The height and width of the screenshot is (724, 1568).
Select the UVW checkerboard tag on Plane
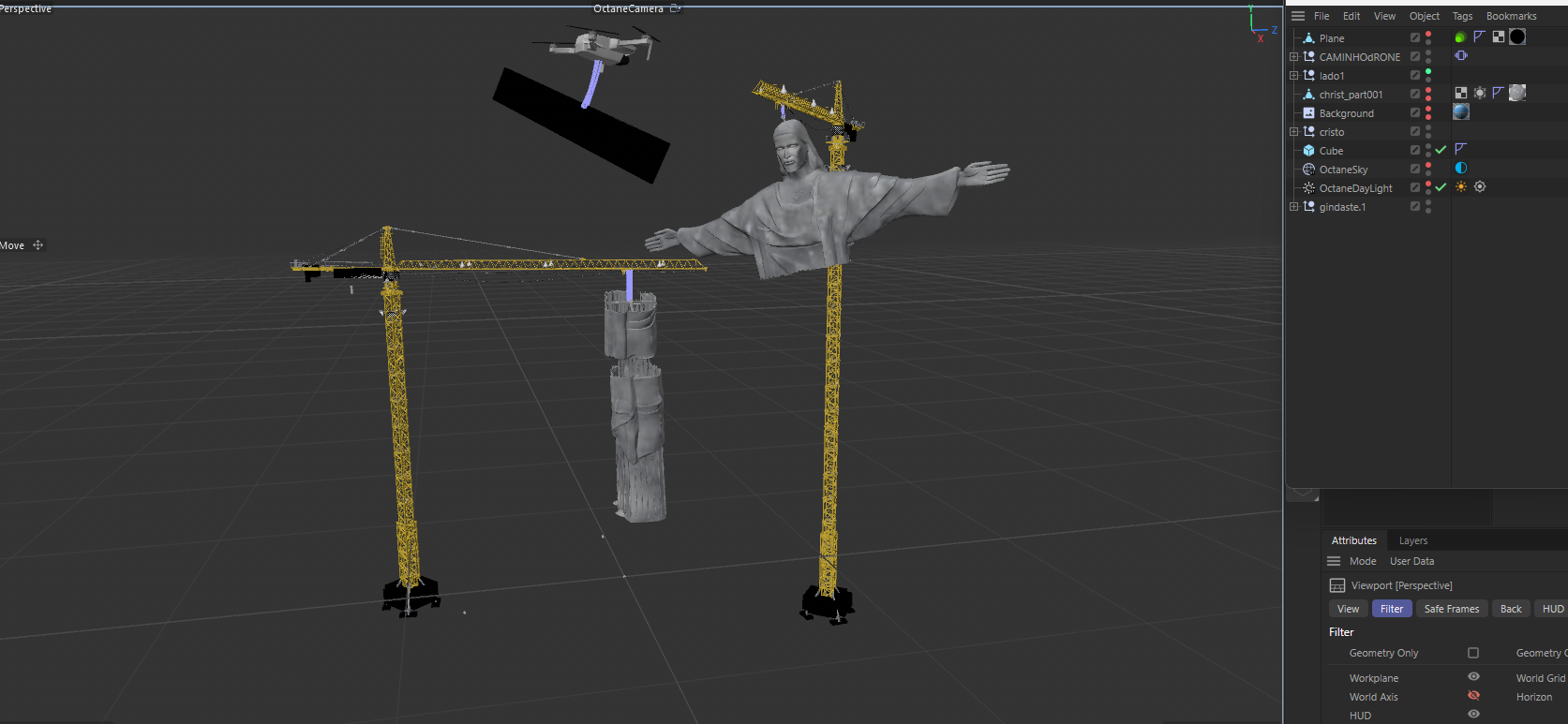pyautogui.click(x=1499, y=37)
